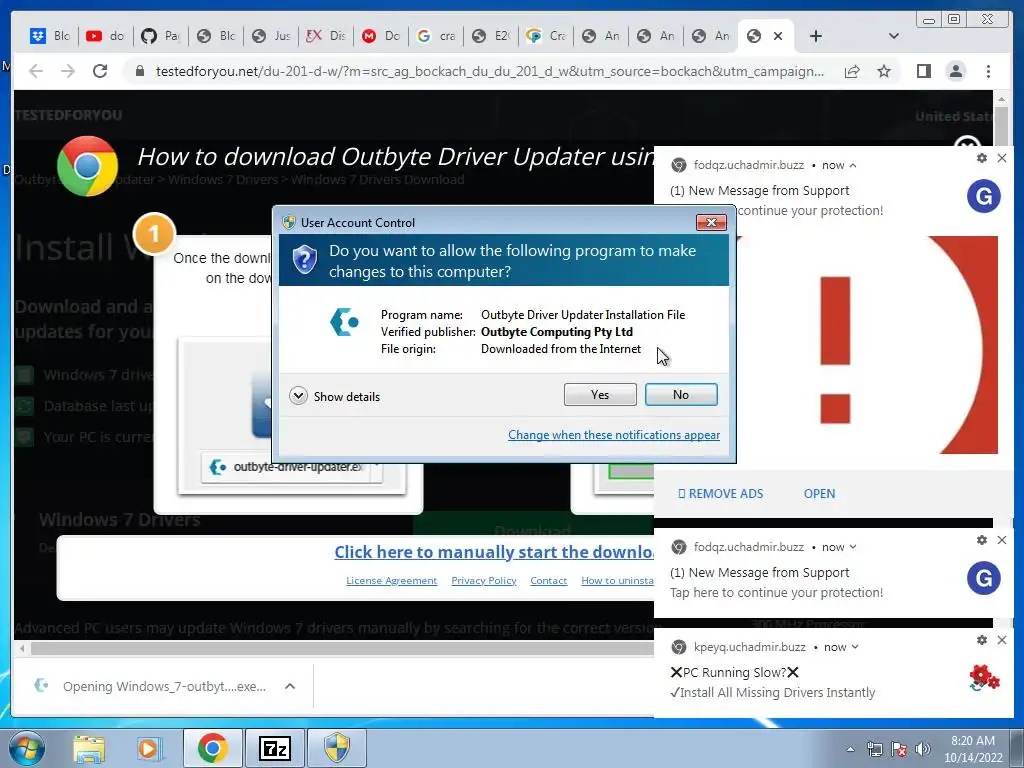Dismiss the first fodqz.uchadmir.buzz notification
Screen dimensions: 1024x768
pyautogui.click(x=1002, y=158)
